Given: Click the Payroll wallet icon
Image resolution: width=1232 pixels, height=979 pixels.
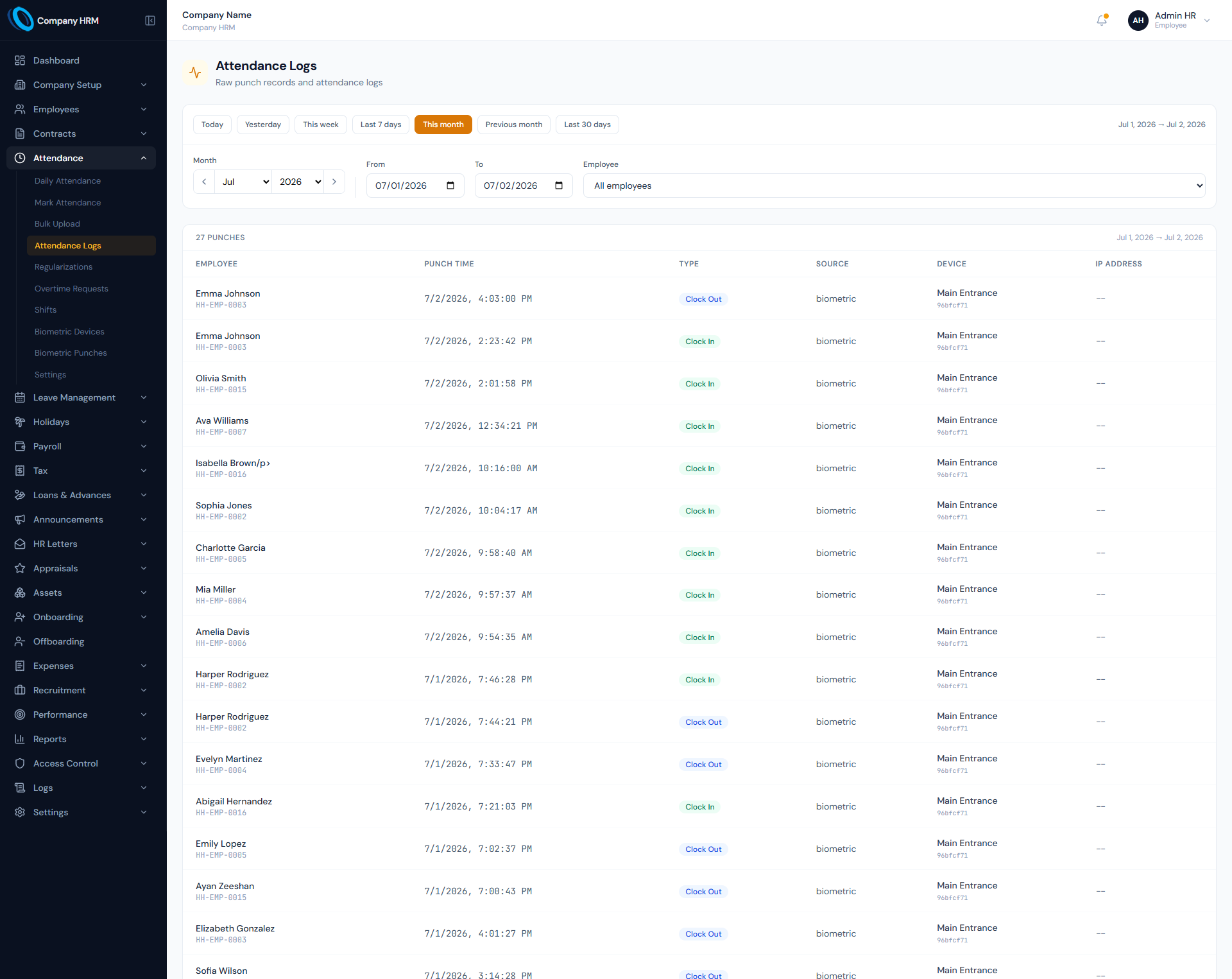Looking at the screenshot, I should point(20,446).
